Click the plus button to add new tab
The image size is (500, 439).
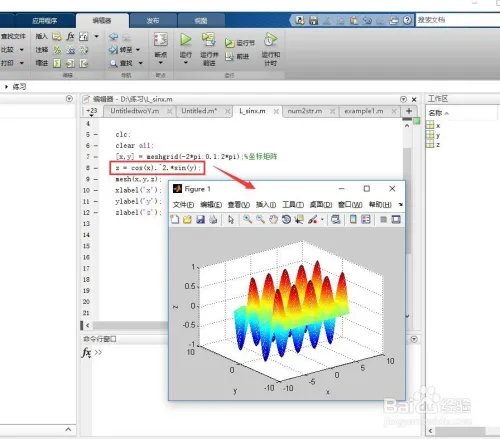(x=409, y=111)
